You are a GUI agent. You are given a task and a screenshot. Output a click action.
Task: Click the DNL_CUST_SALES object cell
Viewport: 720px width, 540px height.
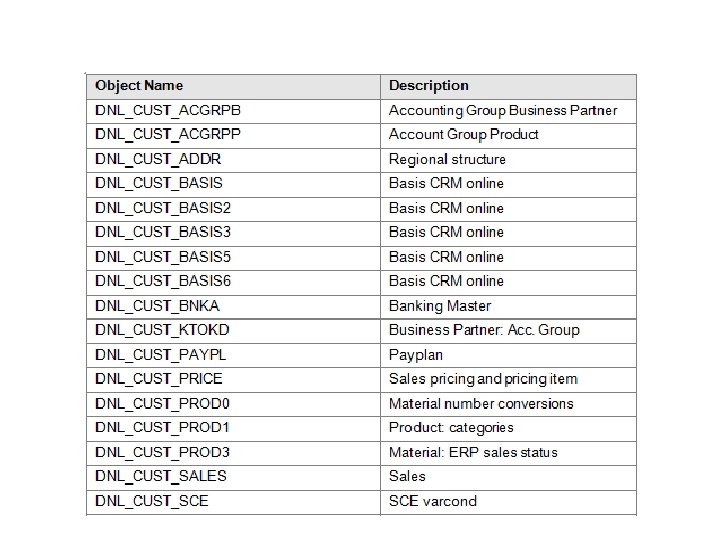click(161, 476)
